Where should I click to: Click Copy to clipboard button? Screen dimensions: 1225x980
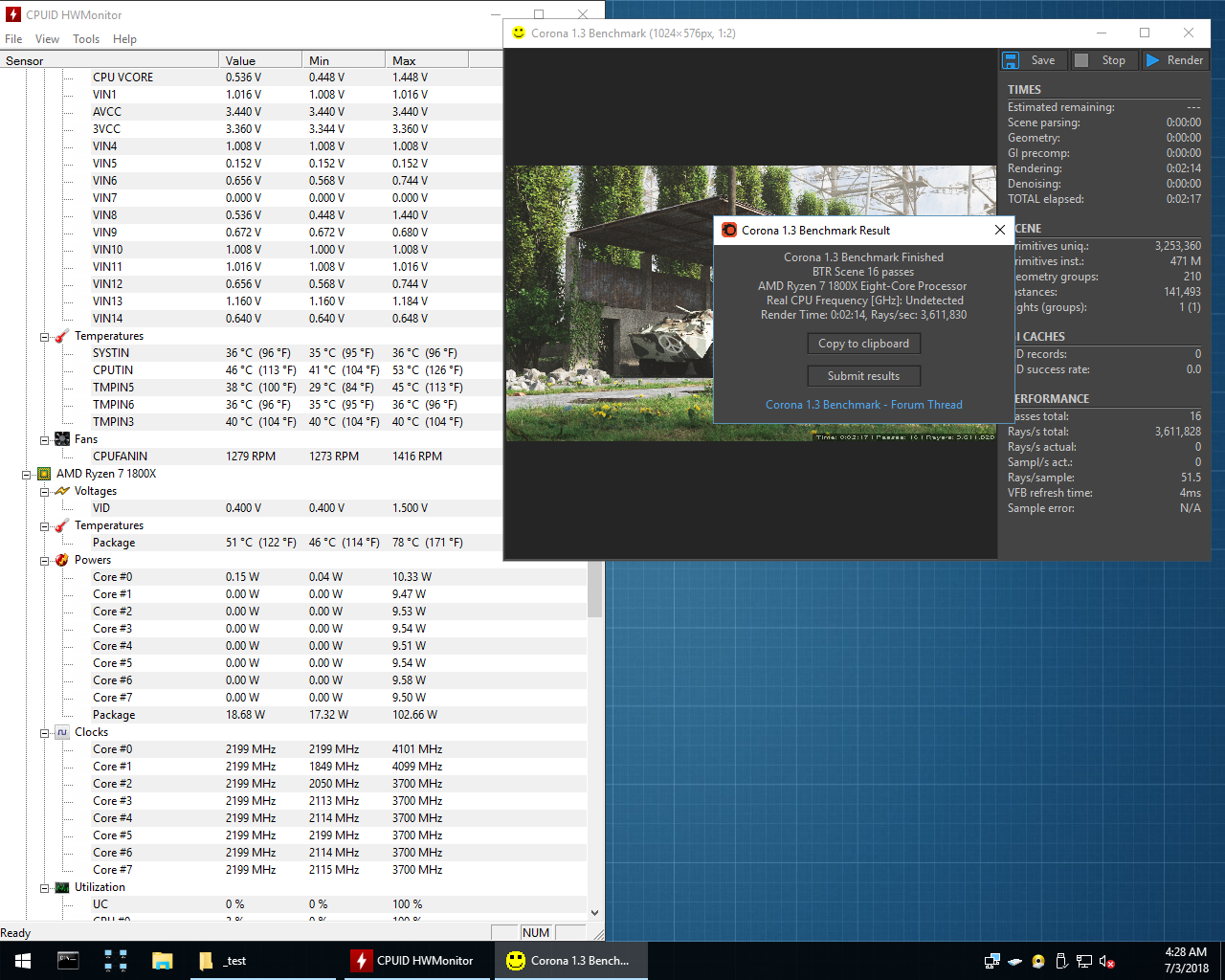[x=863, y=344]
